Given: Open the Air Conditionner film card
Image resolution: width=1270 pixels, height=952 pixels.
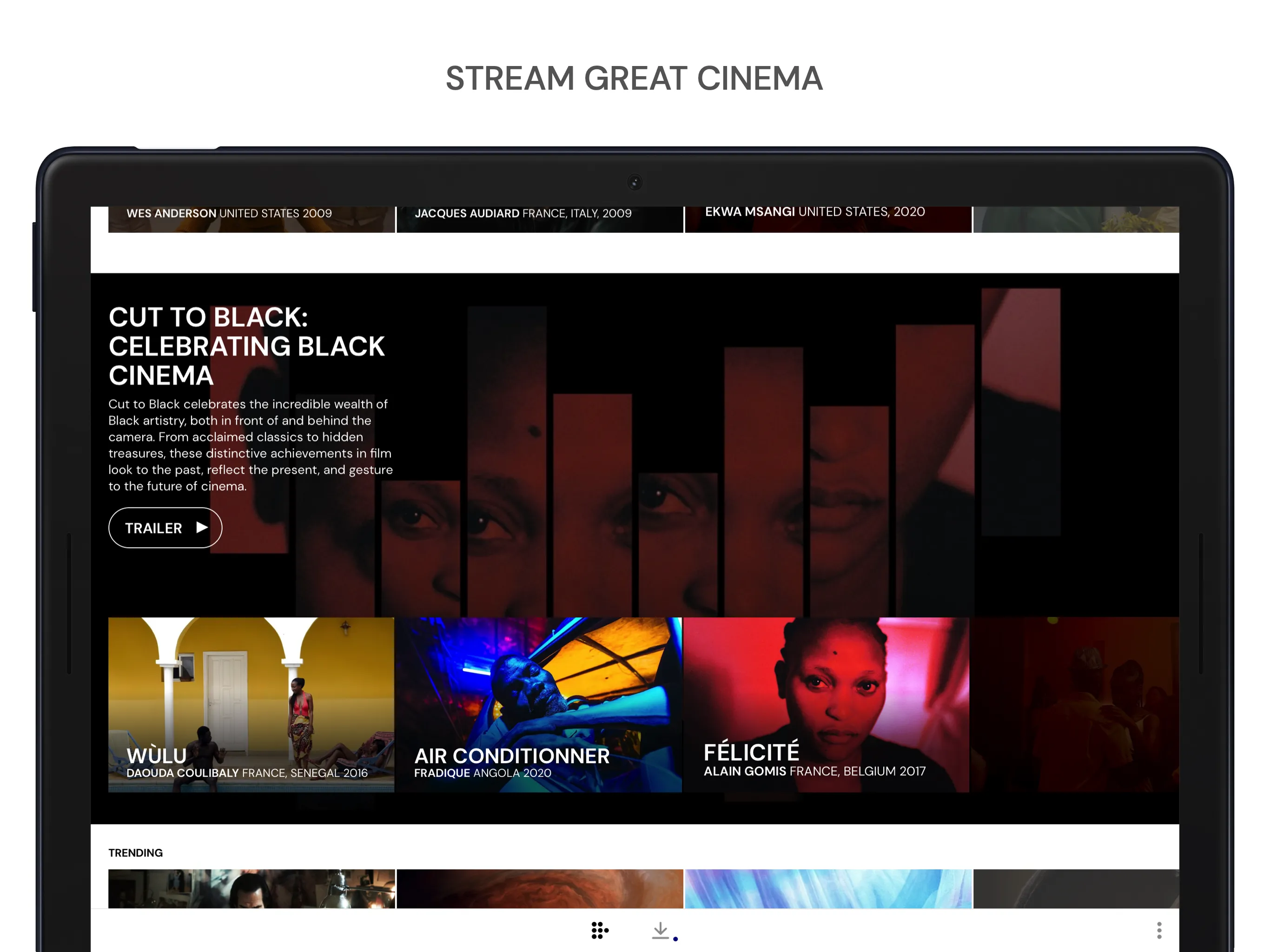Looking at the screenshot, I should pyautogui.click(x=539, y=705).
